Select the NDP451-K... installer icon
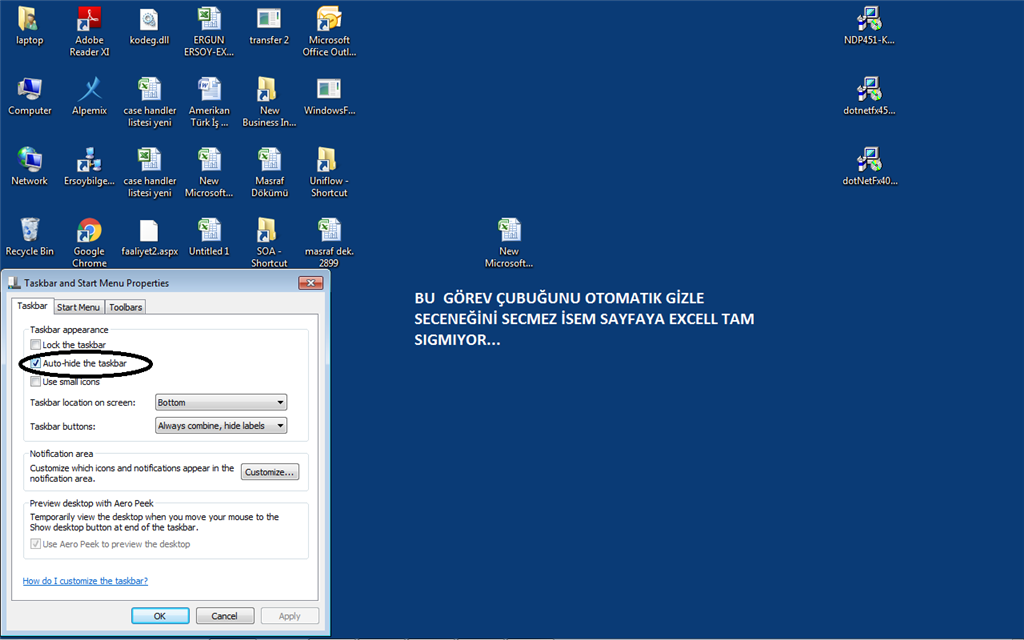The image size is (1024, 640). click(x=869, y=20)
